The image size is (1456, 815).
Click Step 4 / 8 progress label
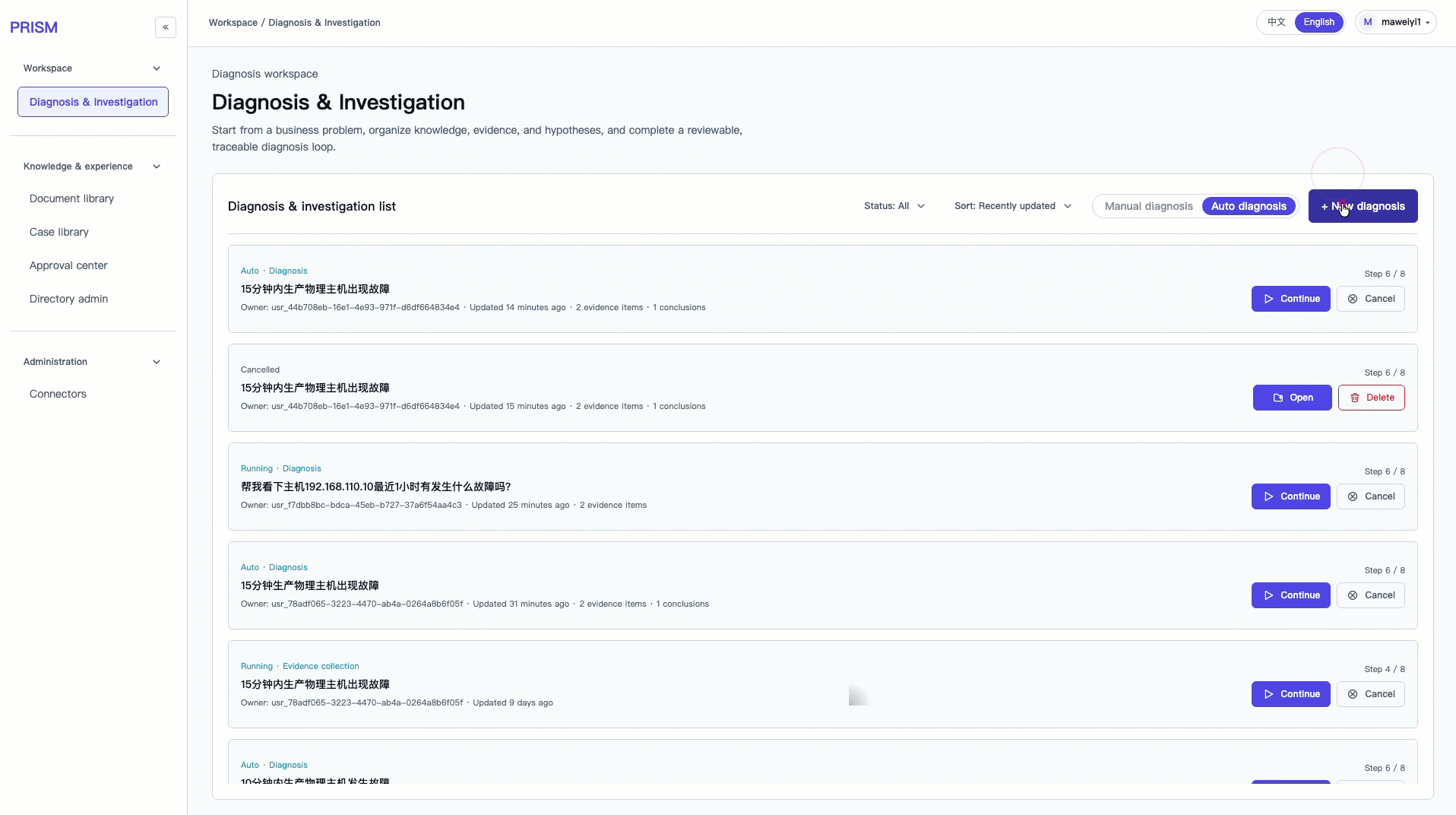pyautogui.click(x=1384, y=669)
